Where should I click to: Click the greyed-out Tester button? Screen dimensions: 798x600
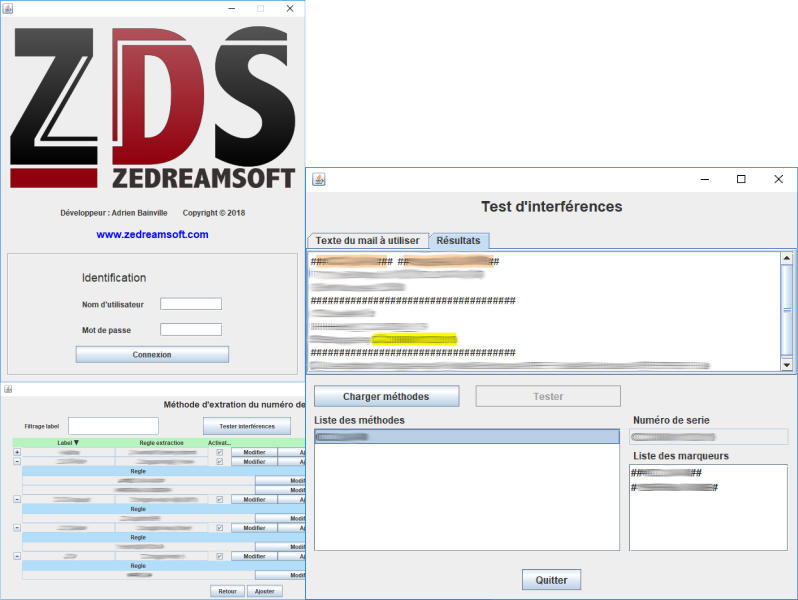coord(548,396)
